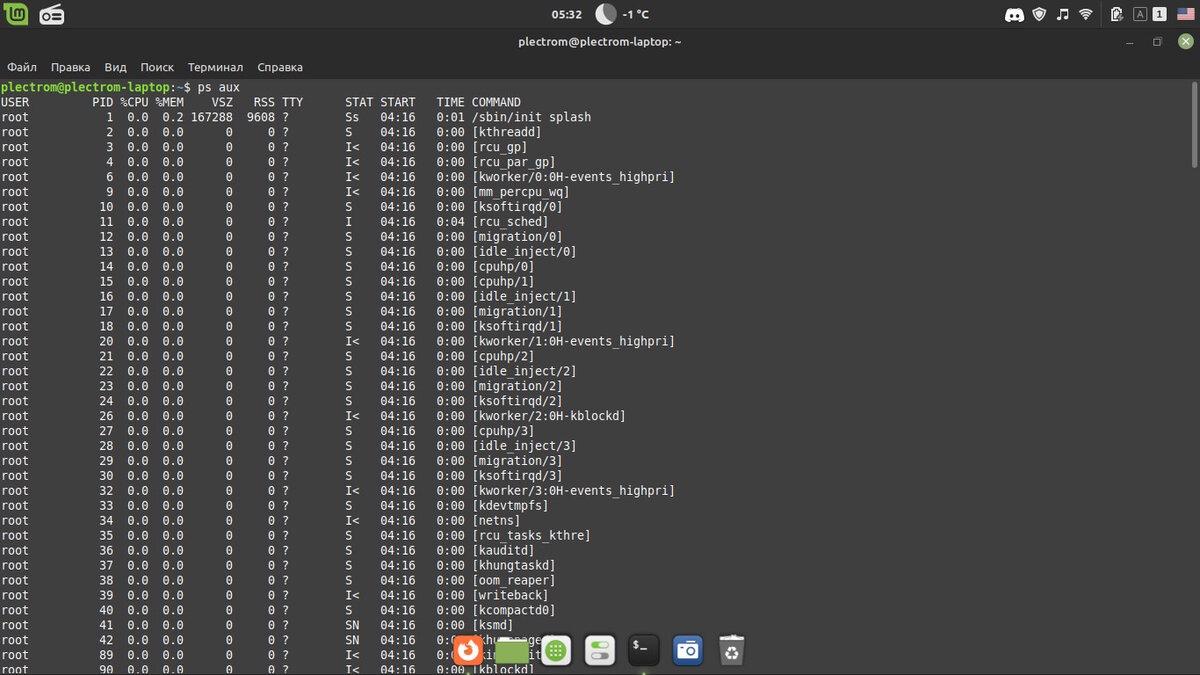Click the [kworker/2:0H-kblockd] entry

[x=549, y=416]
